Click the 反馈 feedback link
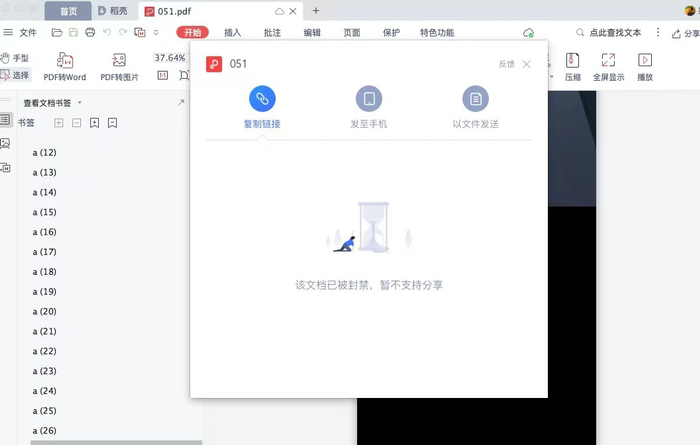 tap(506, 64)
